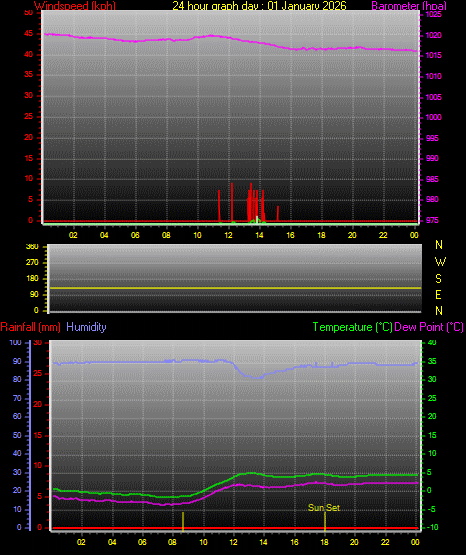Click the -10 temperature scale value

click(432, 527)
